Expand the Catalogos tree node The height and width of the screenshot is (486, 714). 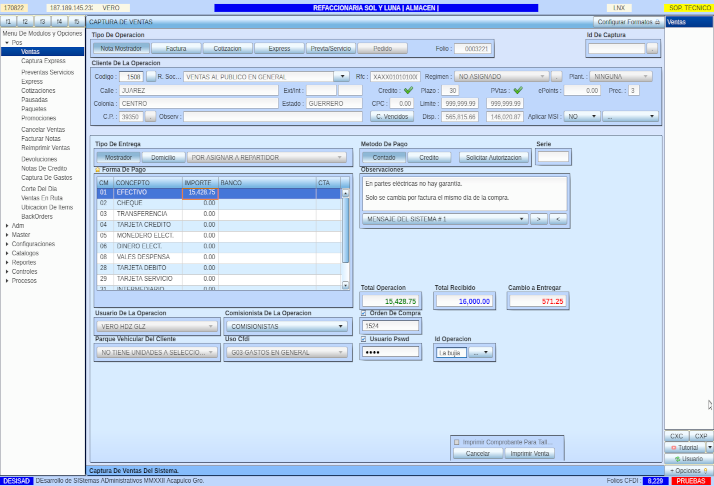[7, 253]
